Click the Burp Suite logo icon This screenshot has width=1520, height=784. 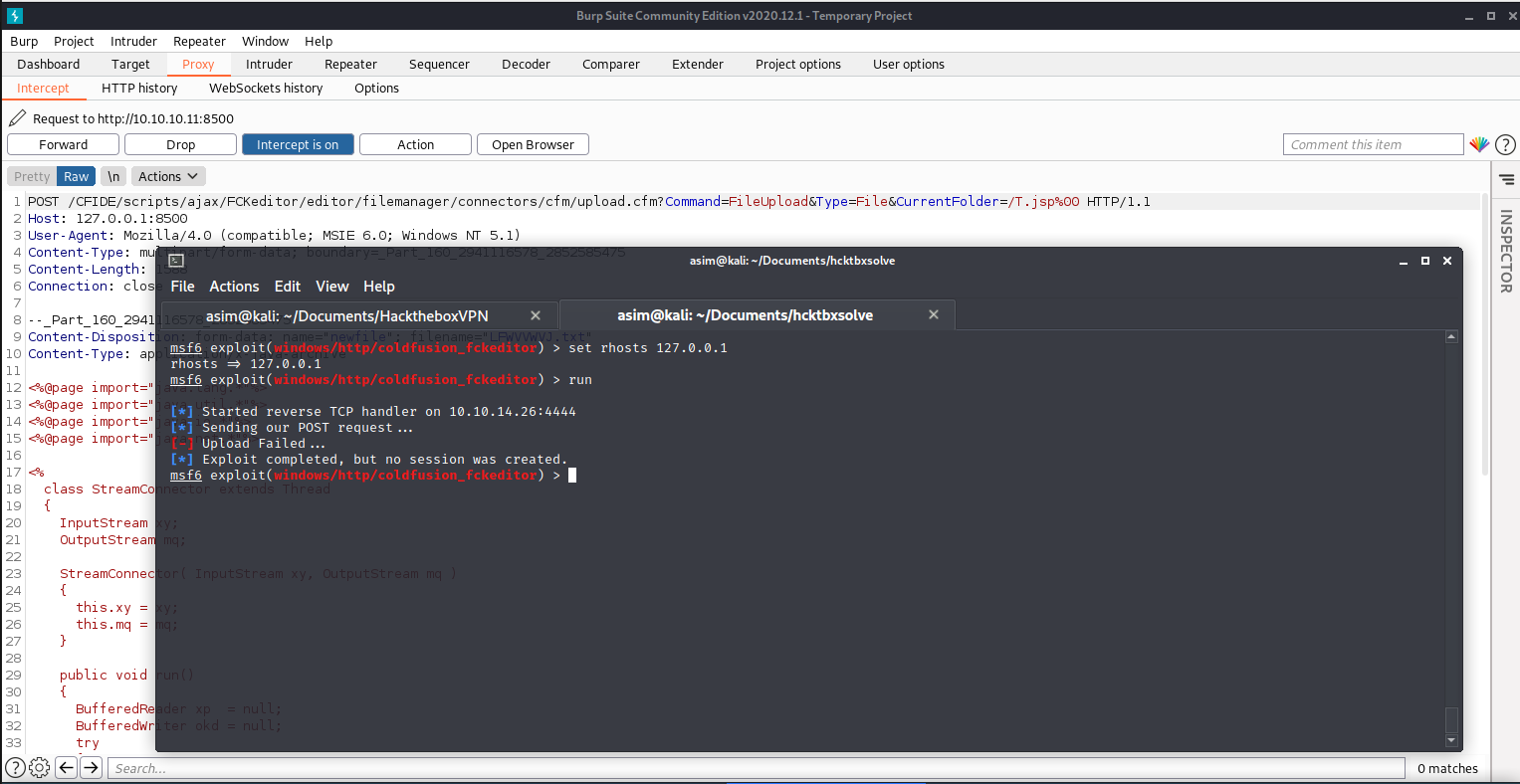click(x=14, y=15)
